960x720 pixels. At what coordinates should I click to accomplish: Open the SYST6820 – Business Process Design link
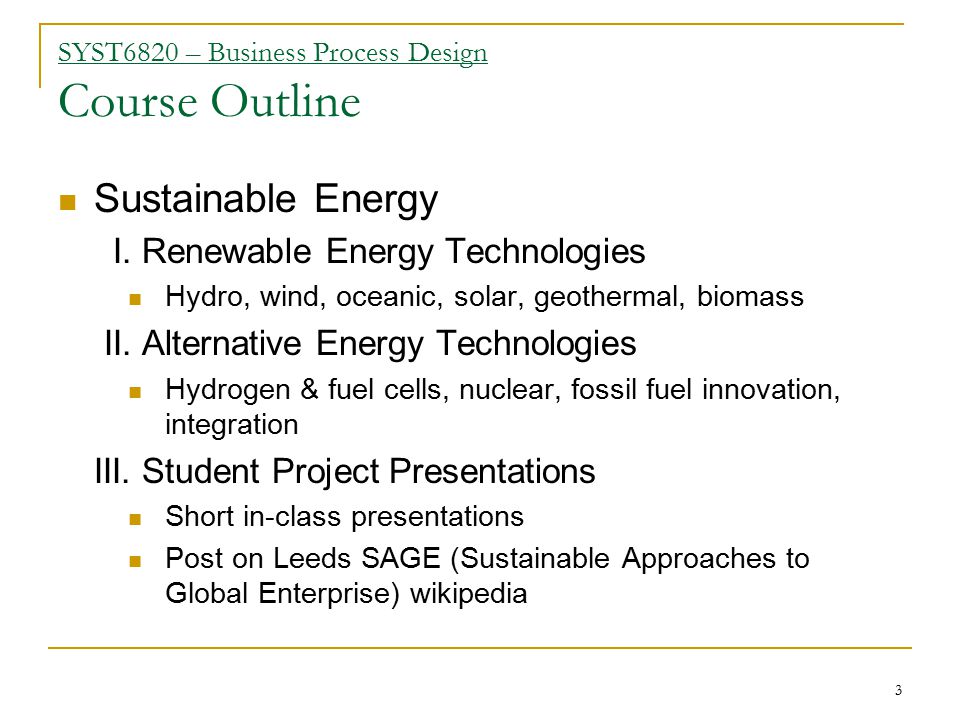272,53
